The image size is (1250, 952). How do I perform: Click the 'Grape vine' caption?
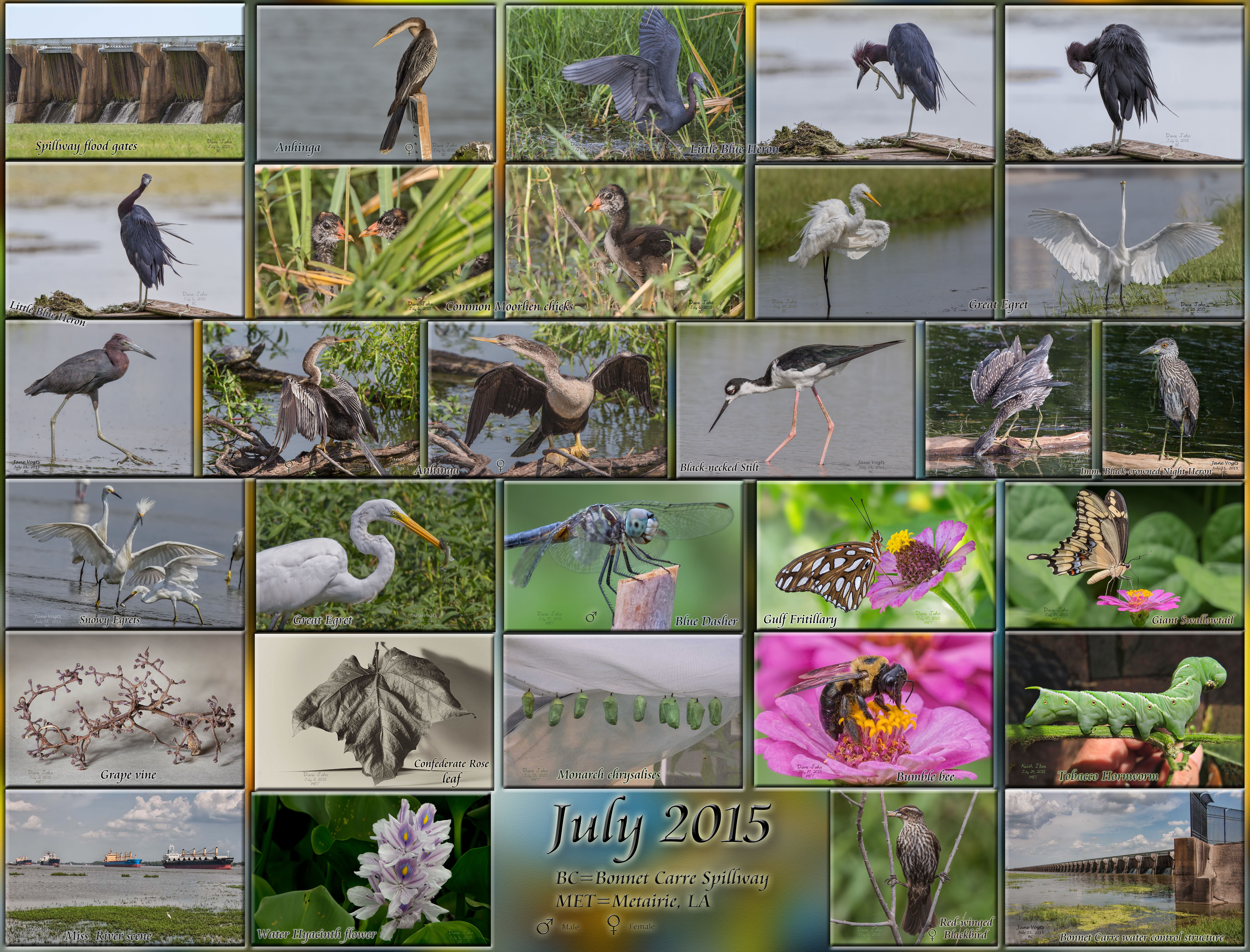(x=128, y=775)
